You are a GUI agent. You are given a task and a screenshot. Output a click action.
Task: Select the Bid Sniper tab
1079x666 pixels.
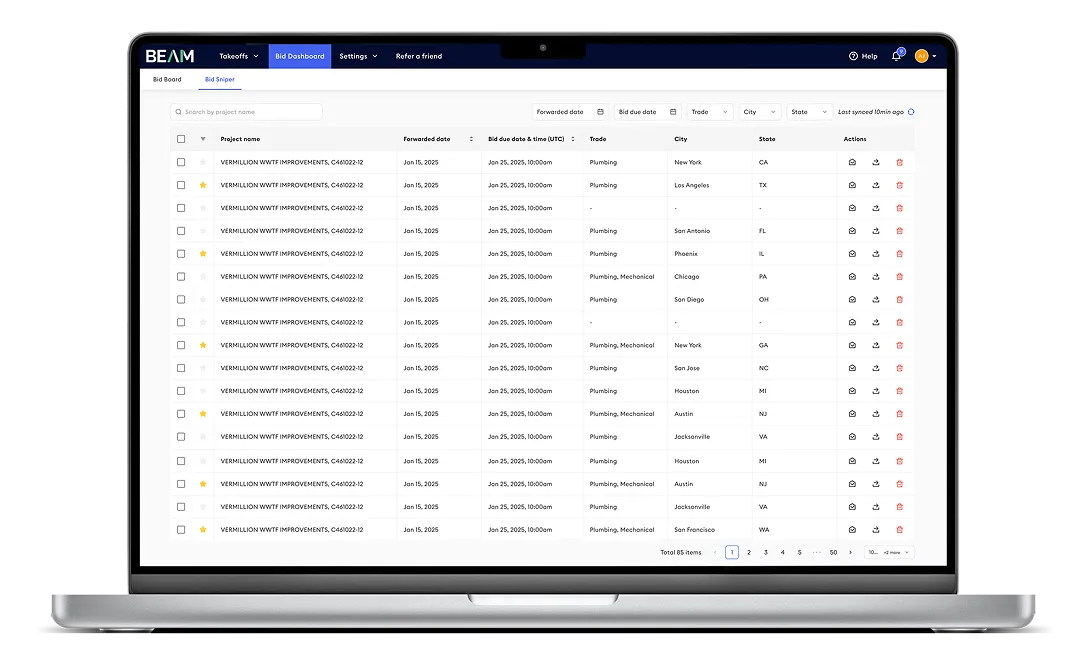(x=220, y=79)
